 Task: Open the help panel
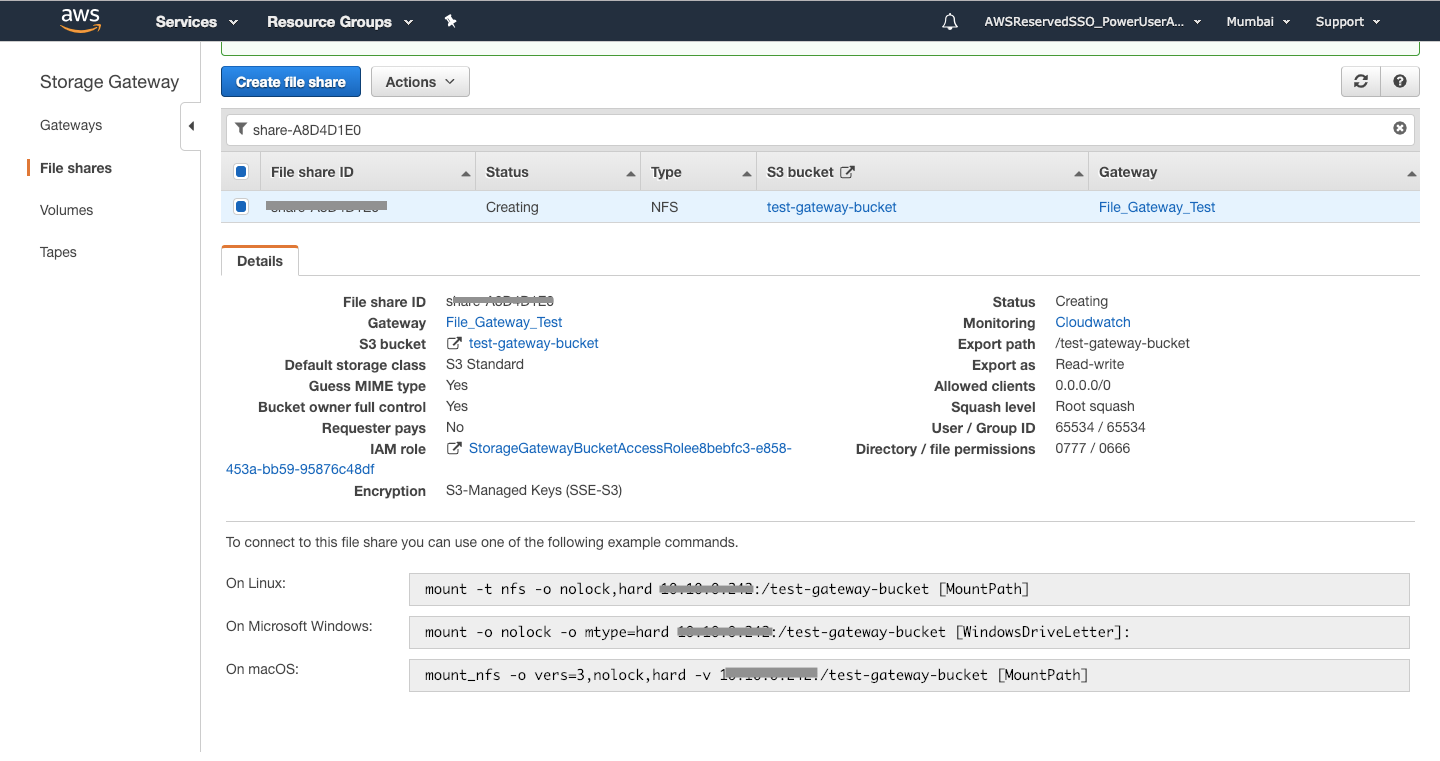pyautogui.click(x=1399, y=81)
